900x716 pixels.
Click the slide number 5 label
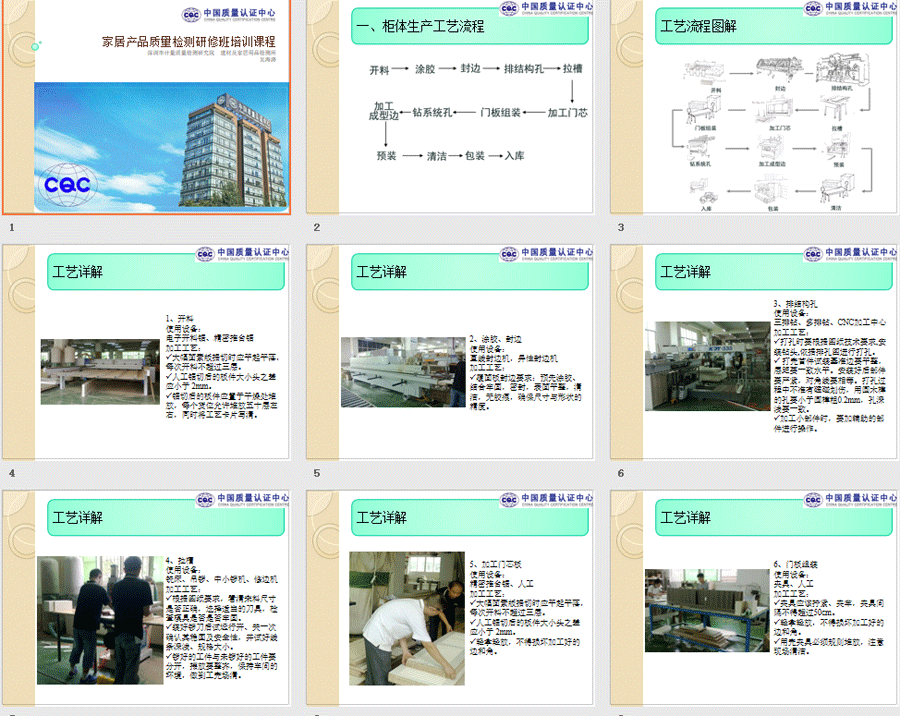click(x=316, y=473)
